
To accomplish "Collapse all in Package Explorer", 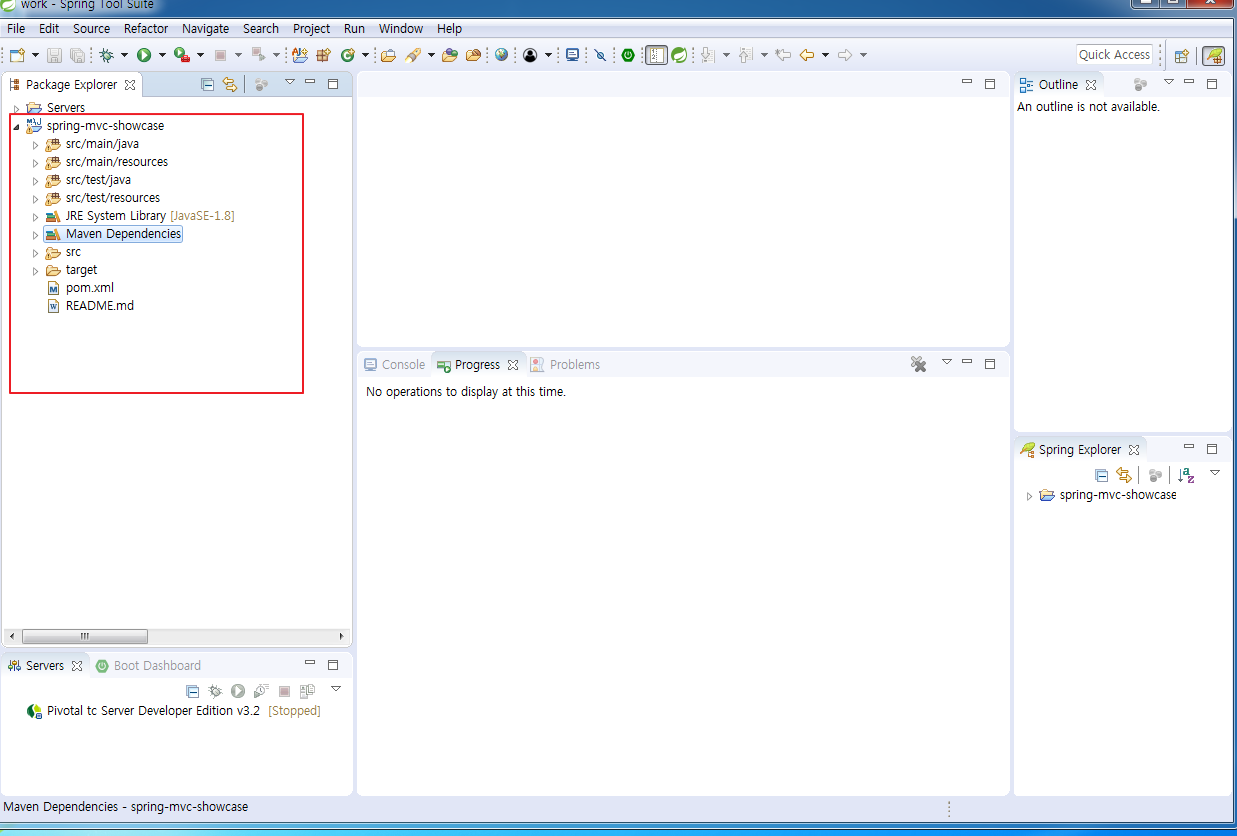I will 208,84.
